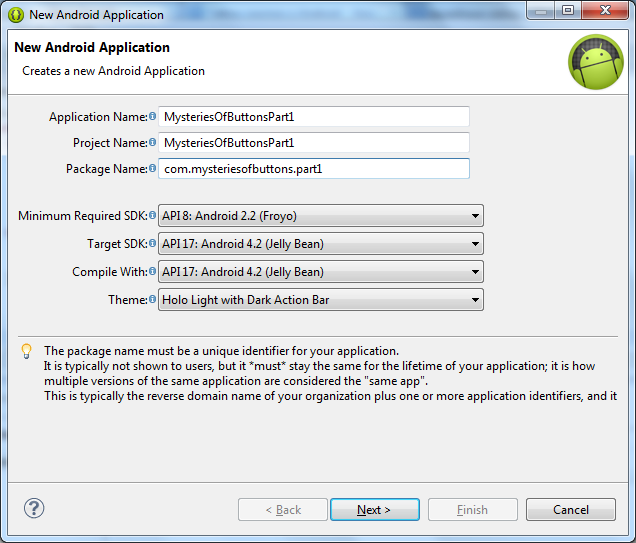This screenshot has height=543, width=636.
Task: Click info icon beside Compile With
Action: 153,272
